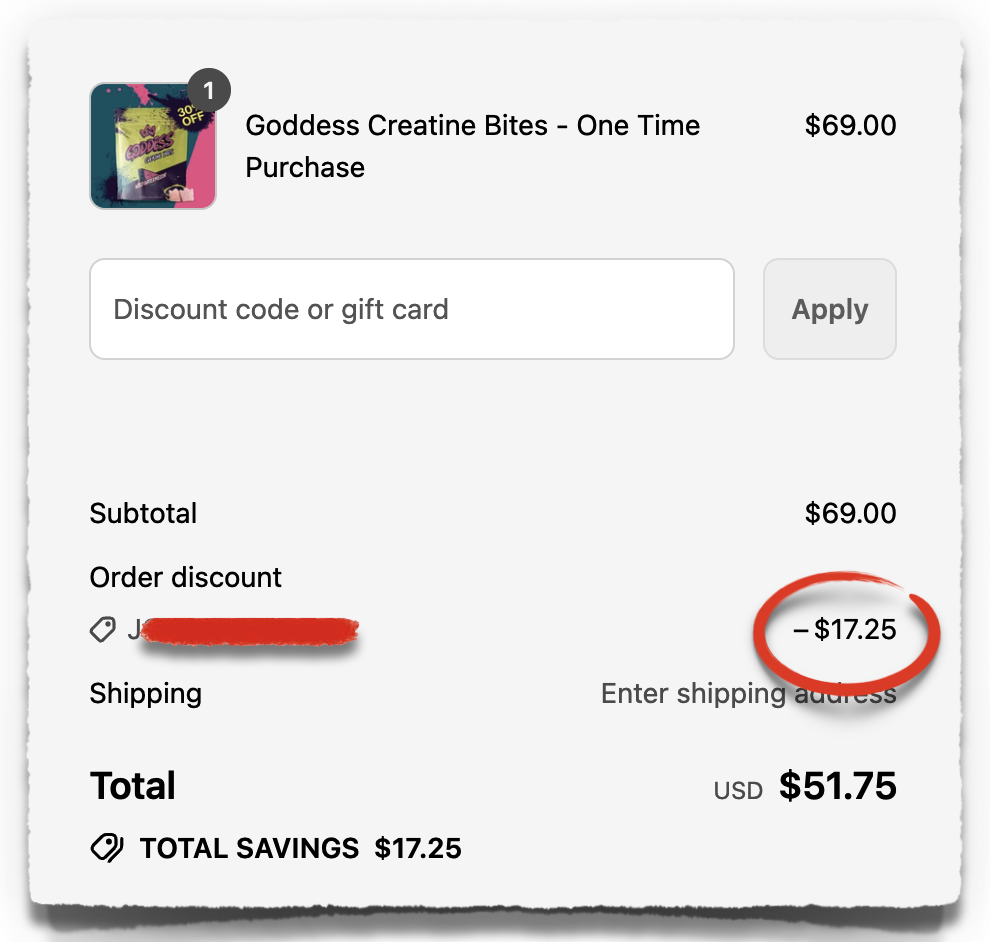Select the quantity badge showing 1
Image resolution: width=990 pixels, height=942 pixels.
coord(209,90)
